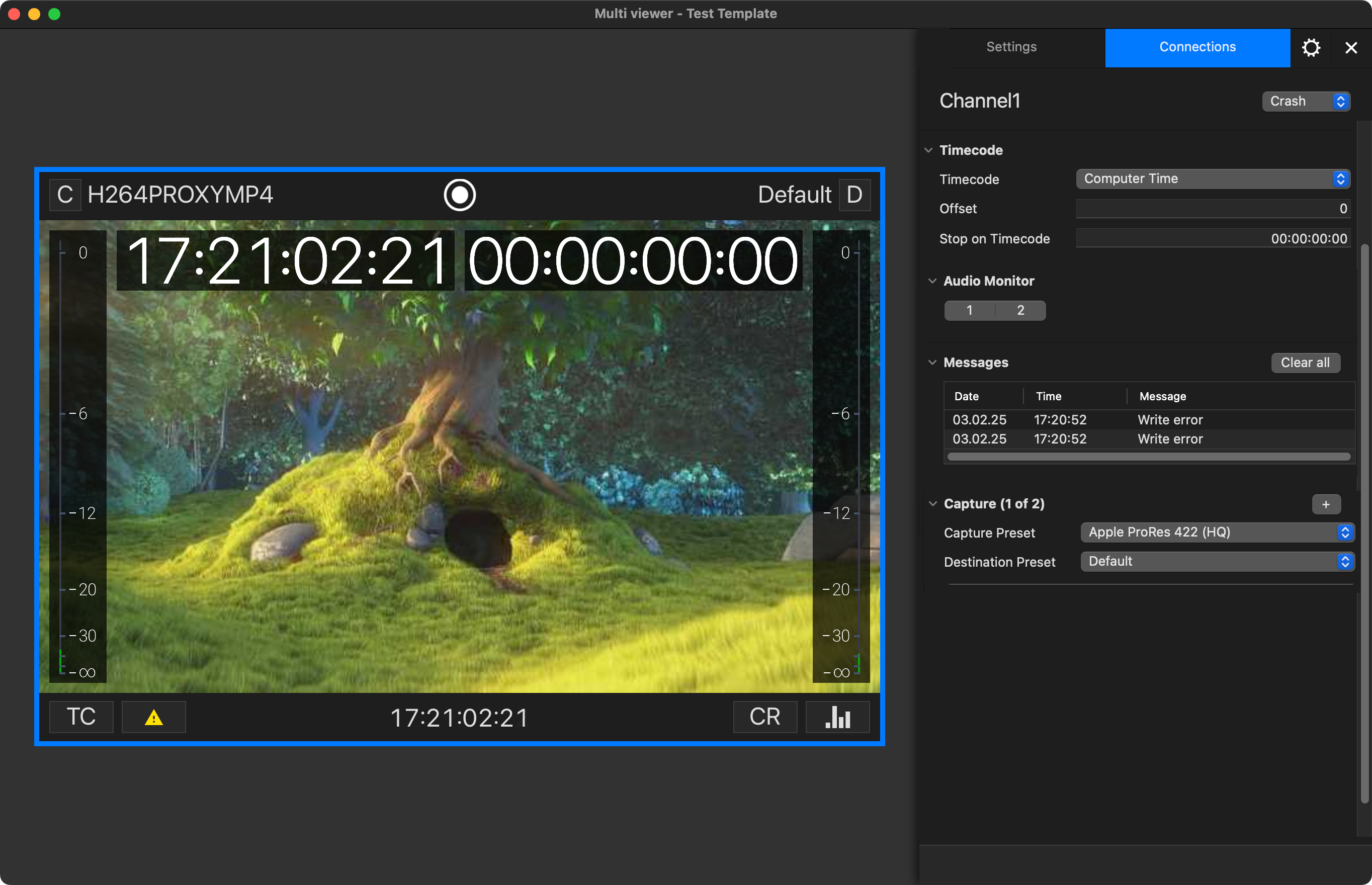The width and height of the screenshot is (1372, 885).
Task: Select the first Write error message row
Action: tap(1149, 420)
